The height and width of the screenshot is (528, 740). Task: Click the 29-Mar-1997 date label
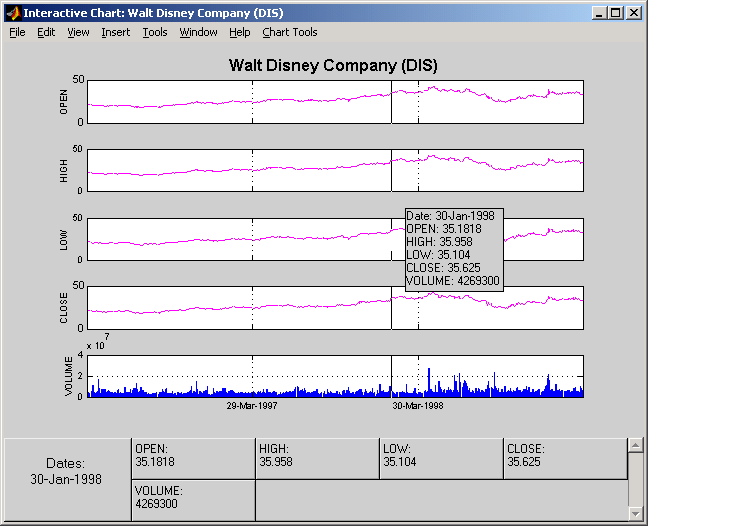(x=252, y=406)
